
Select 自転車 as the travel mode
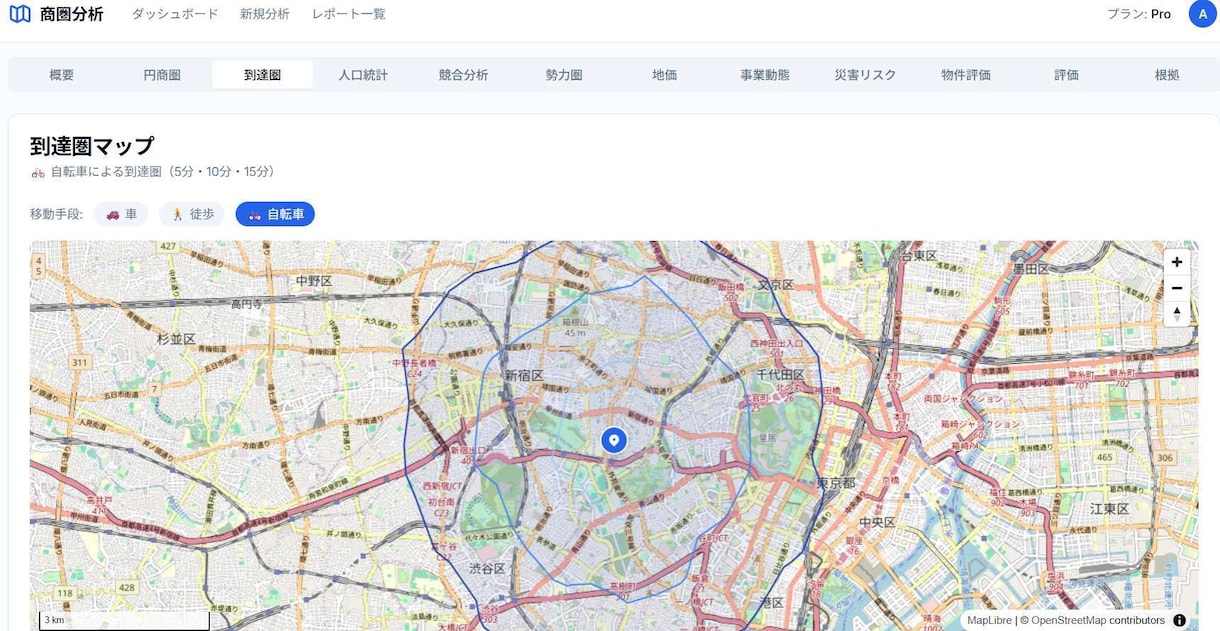coord(275,214)
